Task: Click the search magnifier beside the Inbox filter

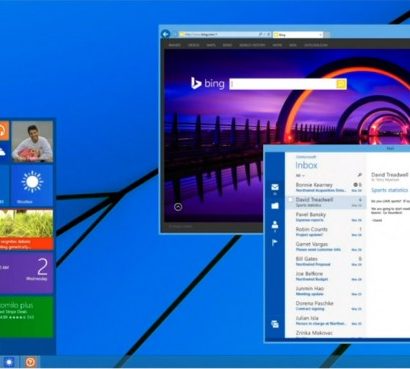Action: pos(359,175)
